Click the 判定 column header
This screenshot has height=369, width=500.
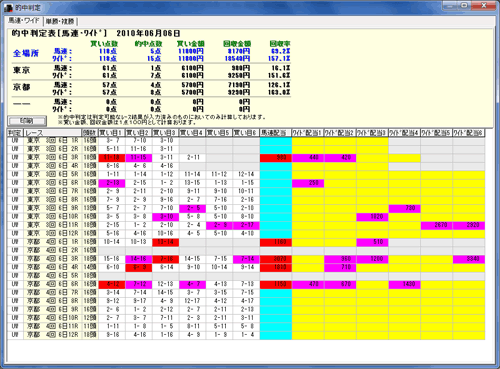pos(15,133)
